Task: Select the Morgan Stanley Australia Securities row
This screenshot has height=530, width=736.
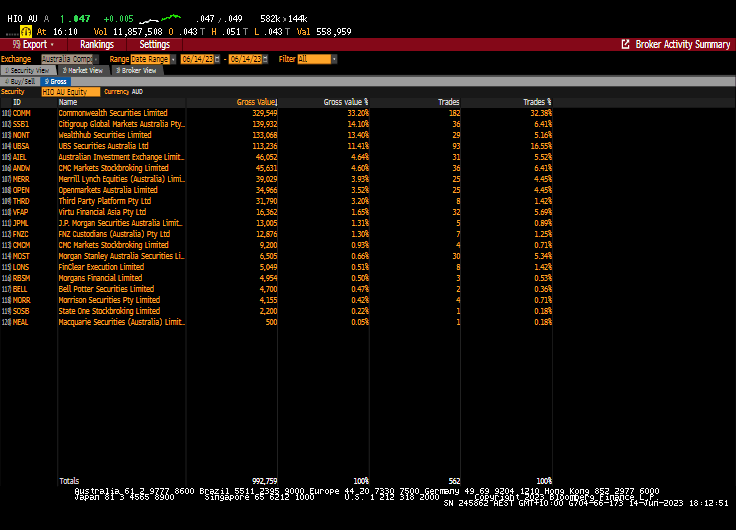Action: click(x=276, y=256)
